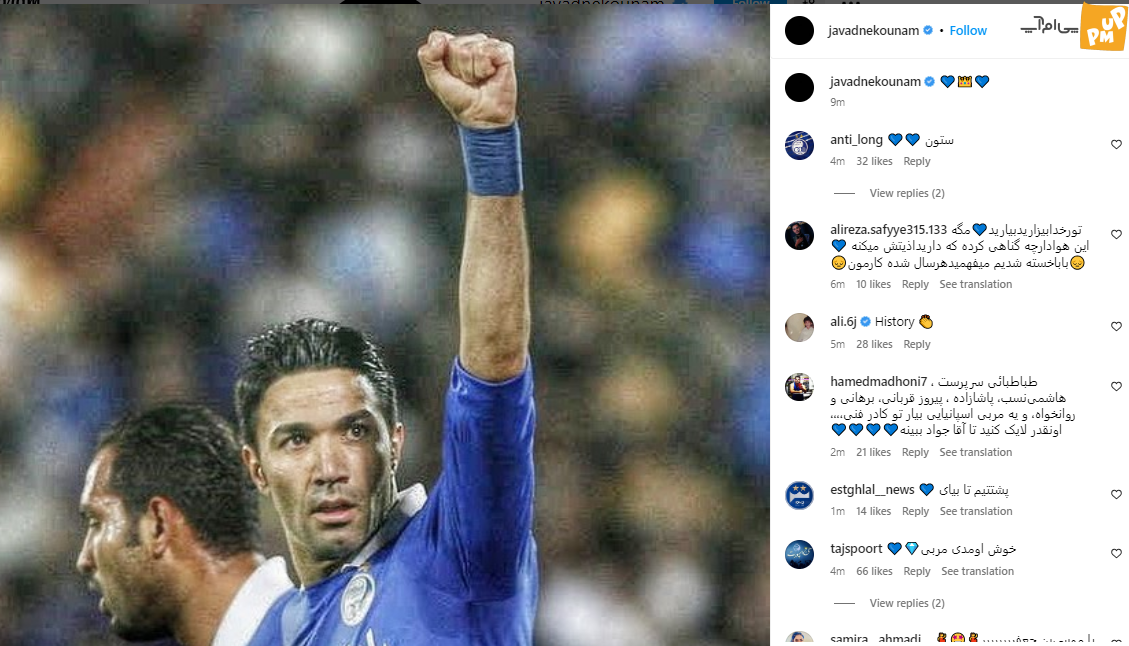Like the anti_long comment with heart icon
This screenshot has height=646, width=1129.
coord(1116,145)
